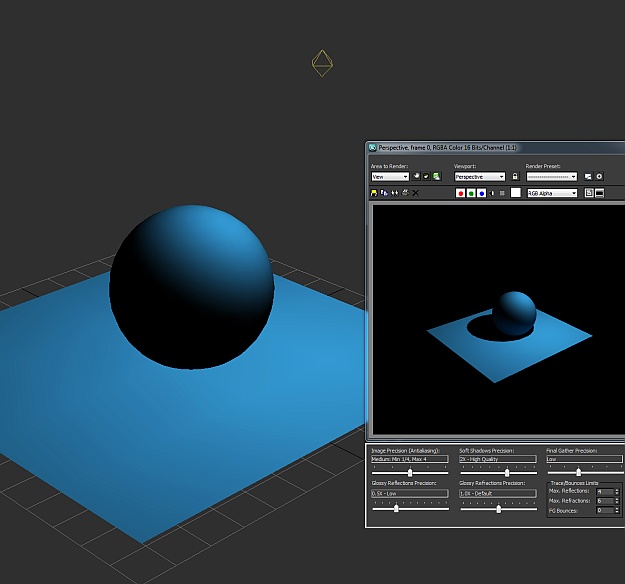The image size is (625, 584).
Task: Toggle the Monochrome display button
Action: click(502, 193)
